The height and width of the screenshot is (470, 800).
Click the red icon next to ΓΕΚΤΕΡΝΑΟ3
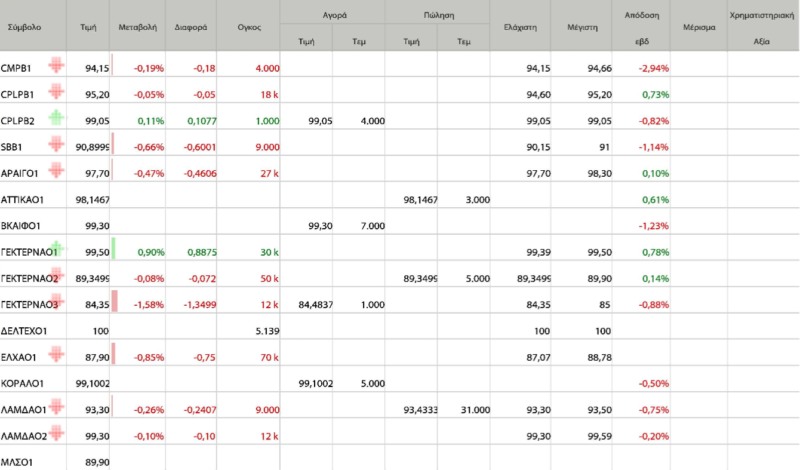56,301
